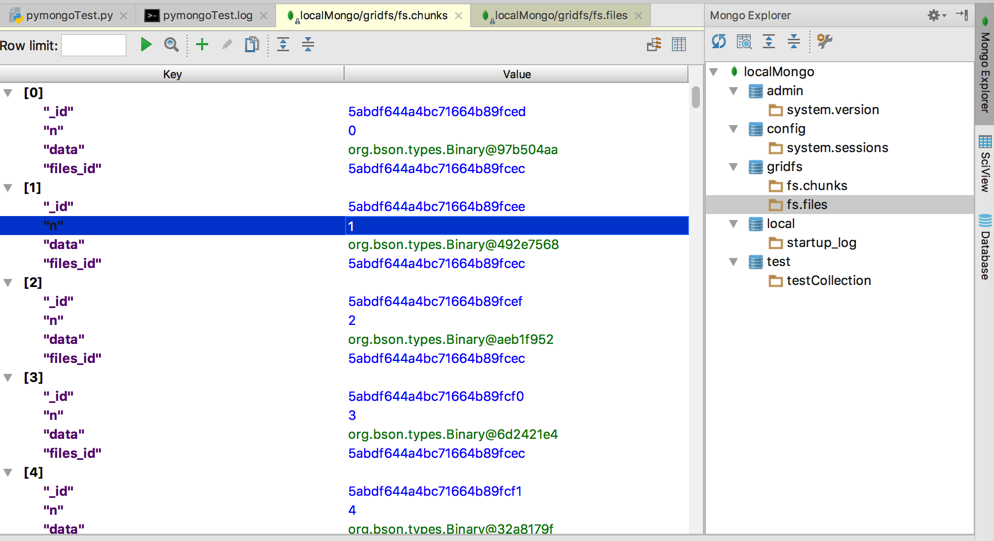Viewport: 994px width, 541px height.
Task: Add a new document with the plus icon
Action: coord(202,44)
